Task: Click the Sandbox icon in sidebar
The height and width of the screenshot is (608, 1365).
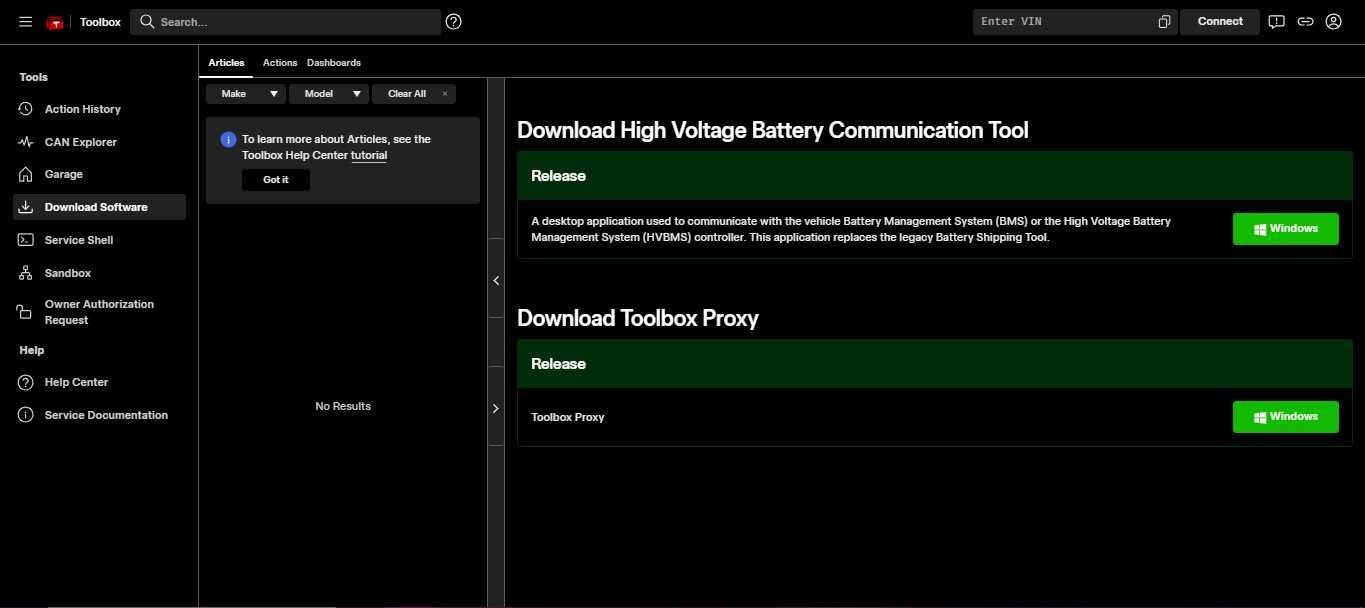Action: point(26,273)
